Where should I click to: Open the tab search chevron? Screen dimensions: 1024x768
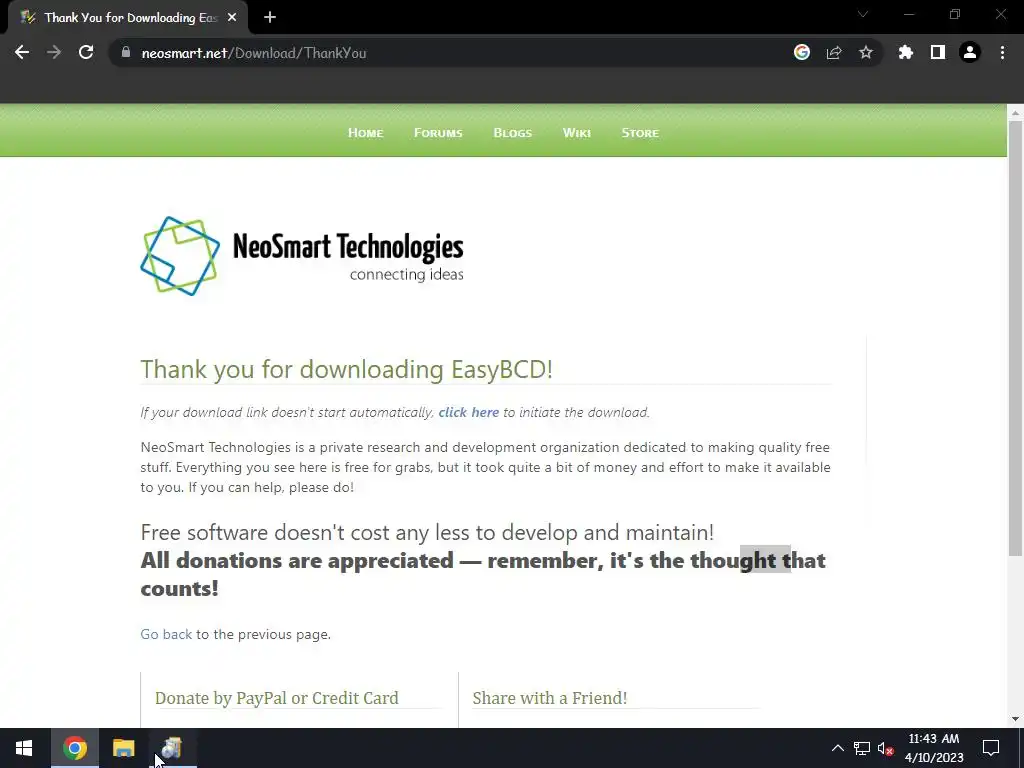pyautogui.click(x=863, y=14)
